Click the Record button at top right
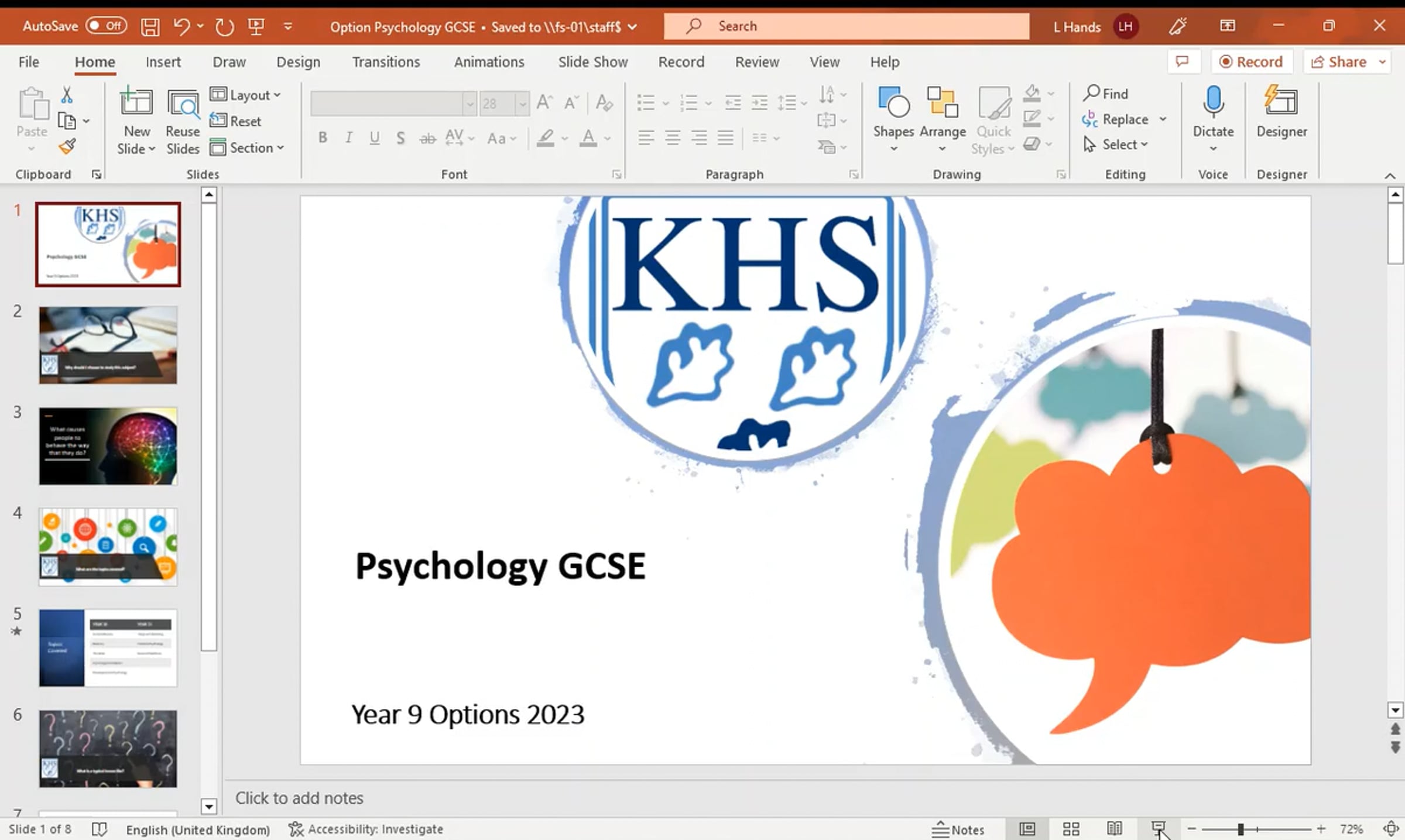This screenshot has width=1405, height=840. pos(1251,61)
